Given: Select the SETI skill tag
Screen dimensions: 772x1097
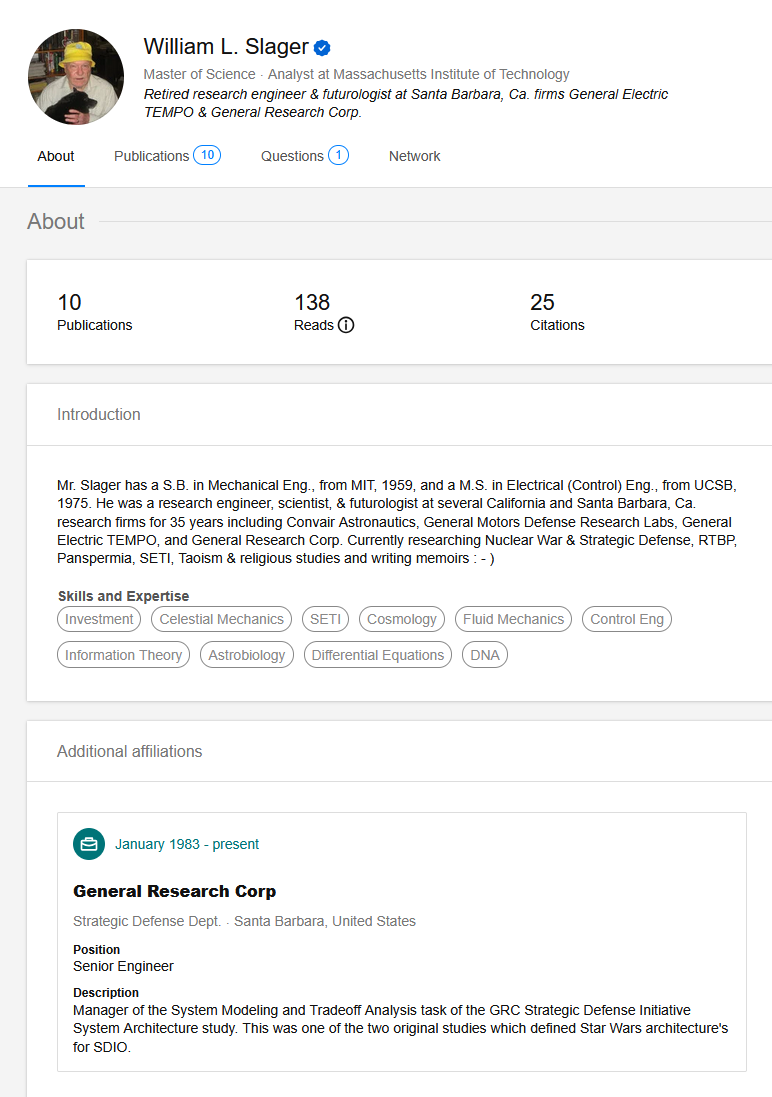Looking at the screenshot, I should tap(325, 619).
